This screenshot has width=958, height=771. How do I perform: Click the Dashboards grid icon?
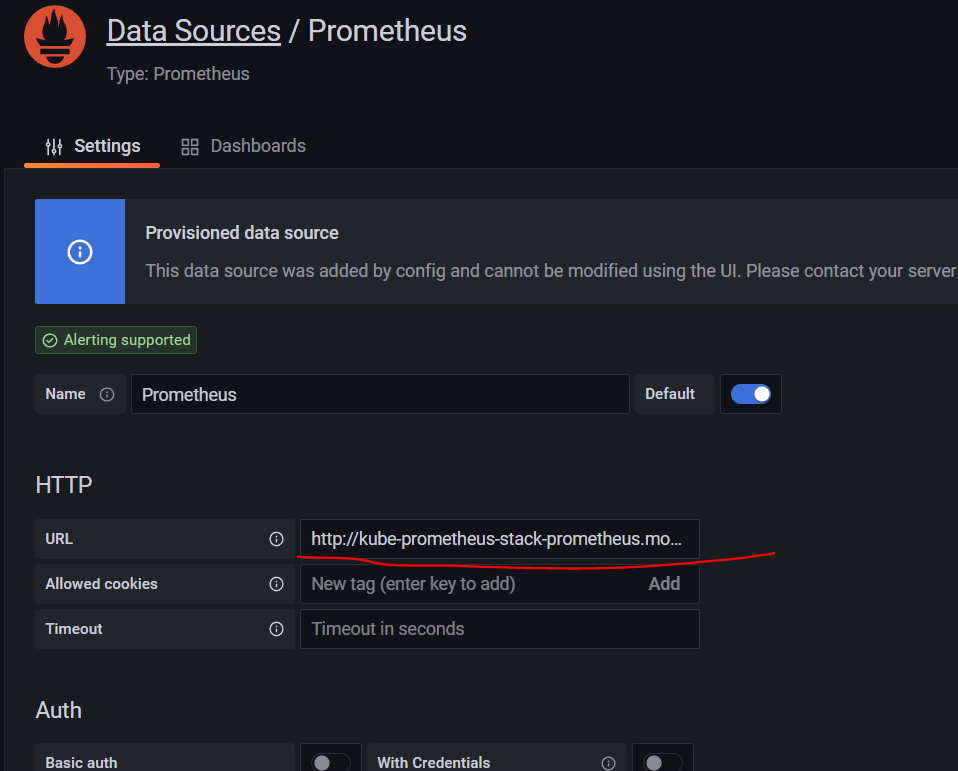(190, 147)
